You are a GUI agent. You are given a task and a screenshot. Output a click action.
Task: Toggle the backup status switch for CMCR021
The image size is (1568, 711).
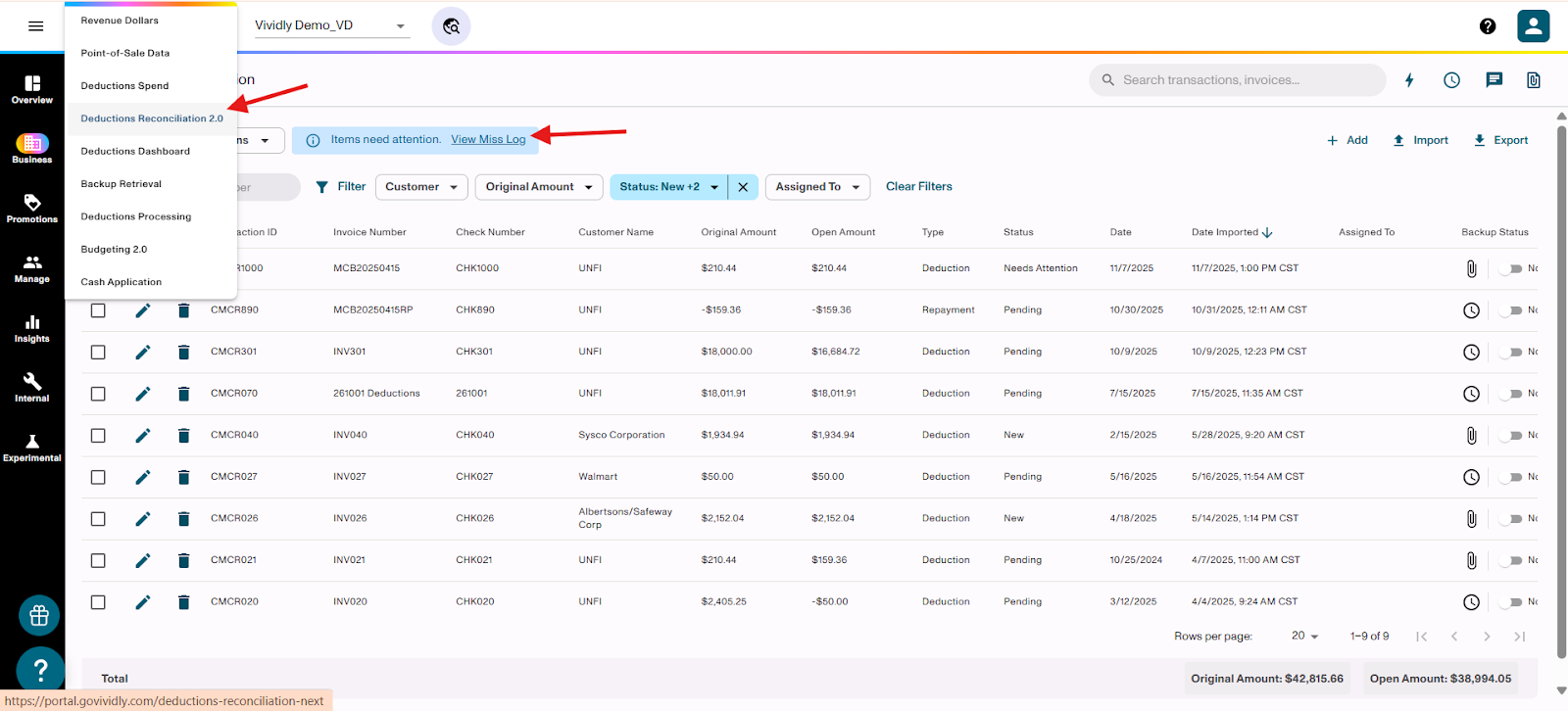click(1511, 561)
